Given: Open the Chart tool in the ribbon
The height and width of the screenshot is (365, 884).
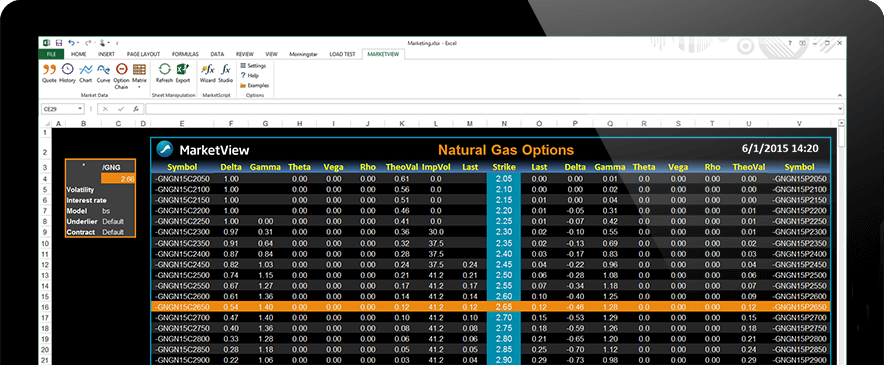Looking at the screenshot, I should (85, 73).
